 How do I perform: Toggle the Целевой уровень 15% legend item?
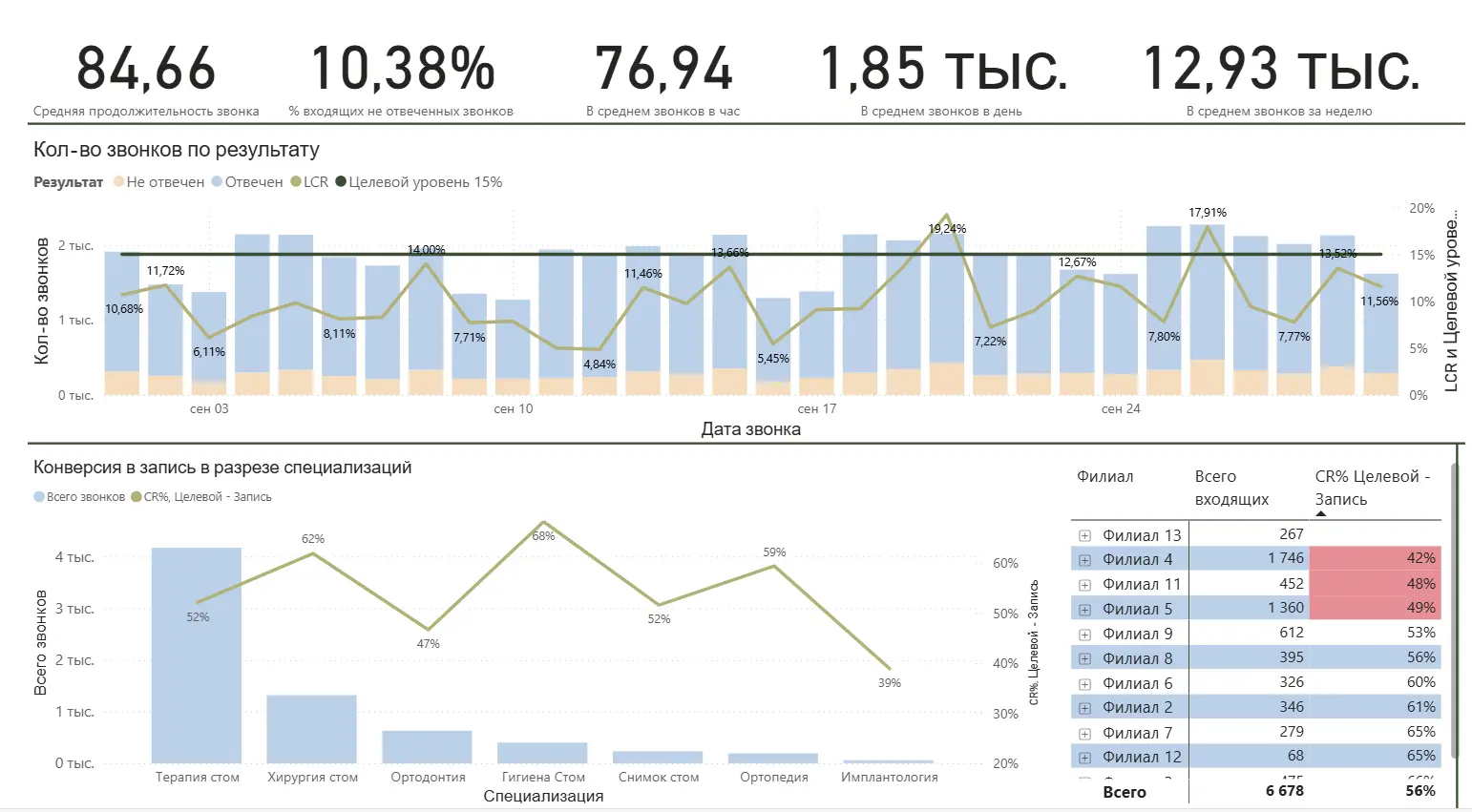418,181
